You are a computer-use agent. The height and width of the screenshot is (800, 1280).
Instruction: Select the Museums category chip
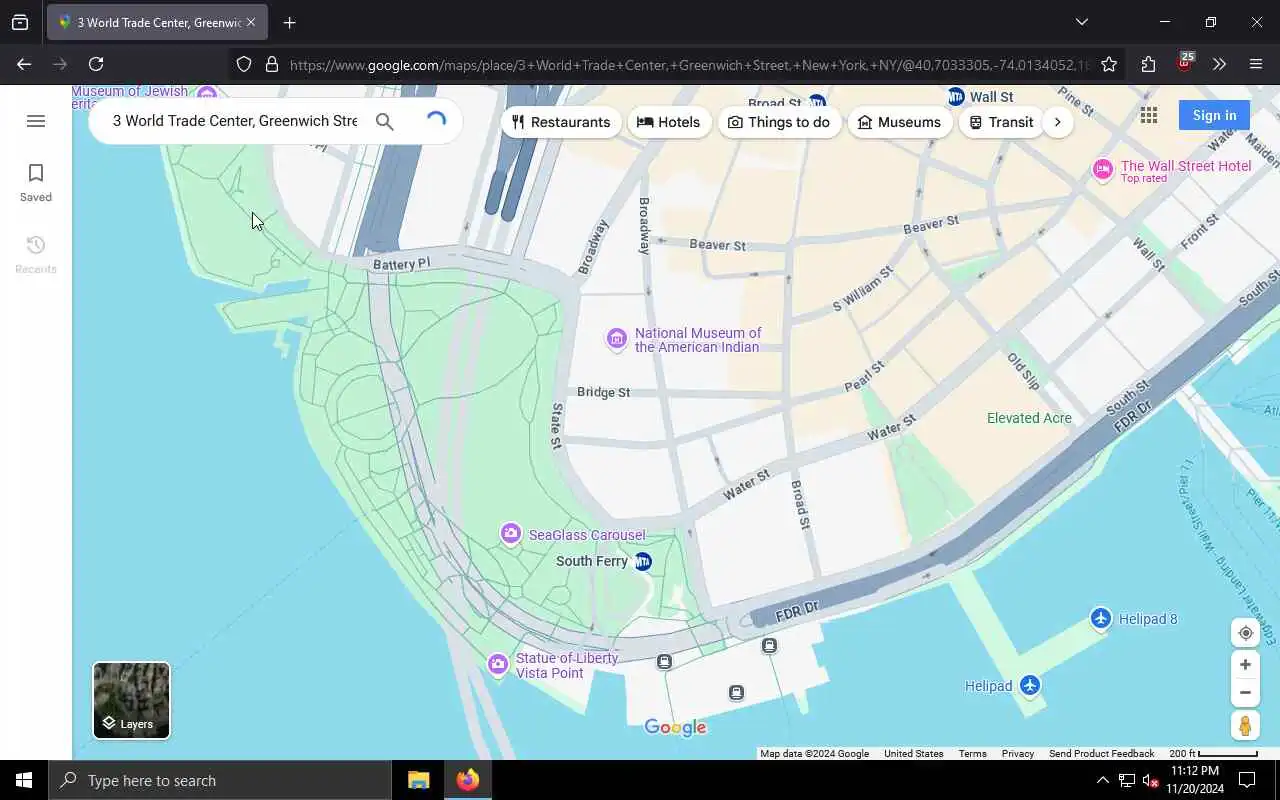pos(900,122)
